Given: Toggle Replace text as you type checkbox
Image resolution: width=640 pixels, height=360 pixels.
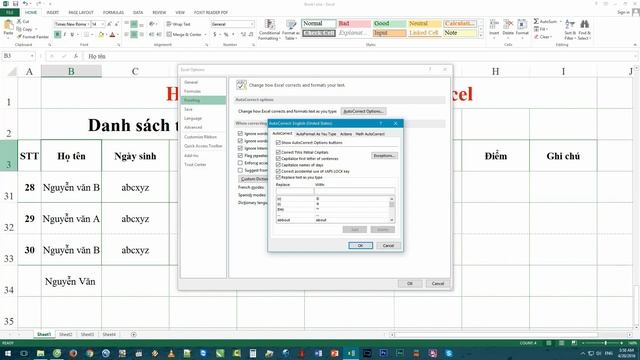Looking at the screenshot, I should click(278, 178).
